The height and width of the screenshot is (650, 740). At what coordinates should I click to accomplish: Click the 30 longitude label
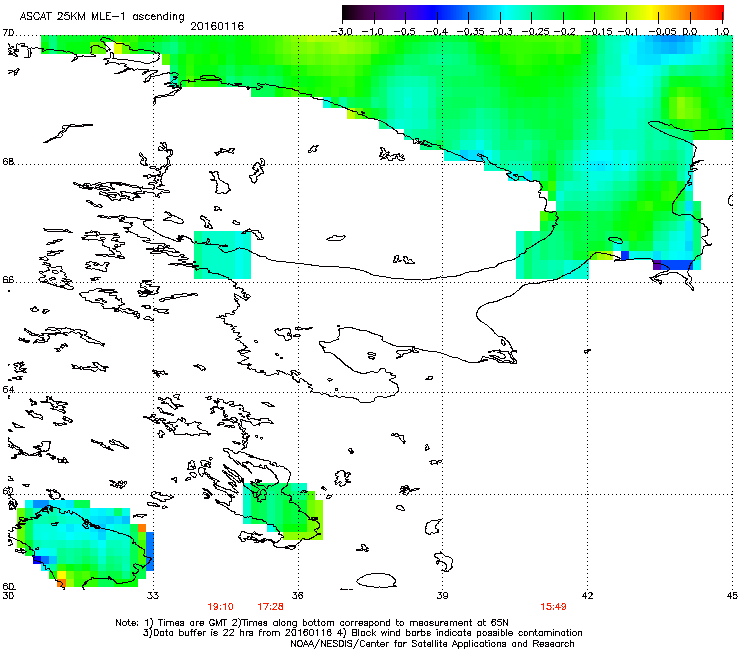(x=8, y=595)
